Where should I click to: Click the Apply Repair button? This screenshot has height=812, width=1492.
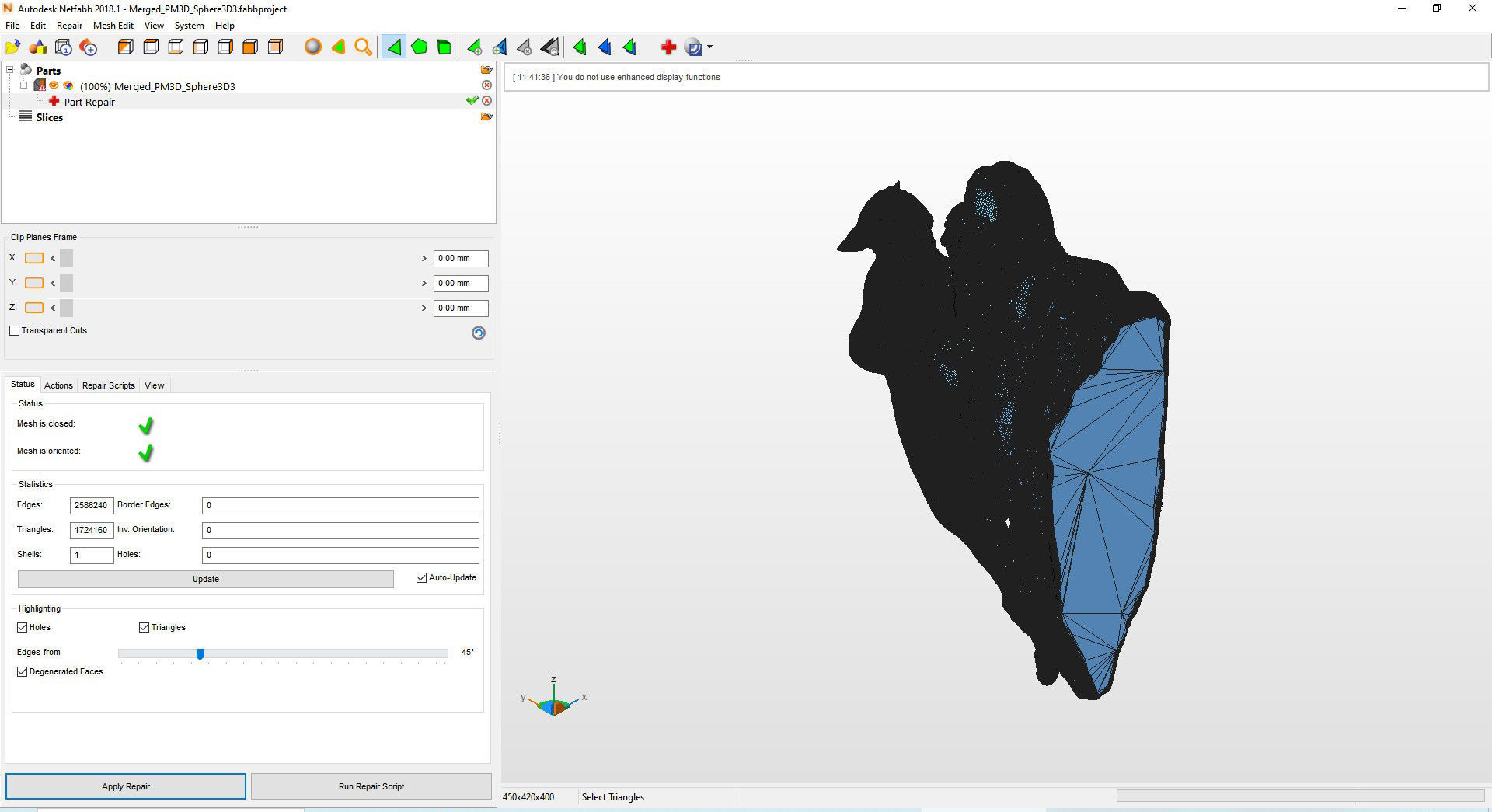point(126,786)
